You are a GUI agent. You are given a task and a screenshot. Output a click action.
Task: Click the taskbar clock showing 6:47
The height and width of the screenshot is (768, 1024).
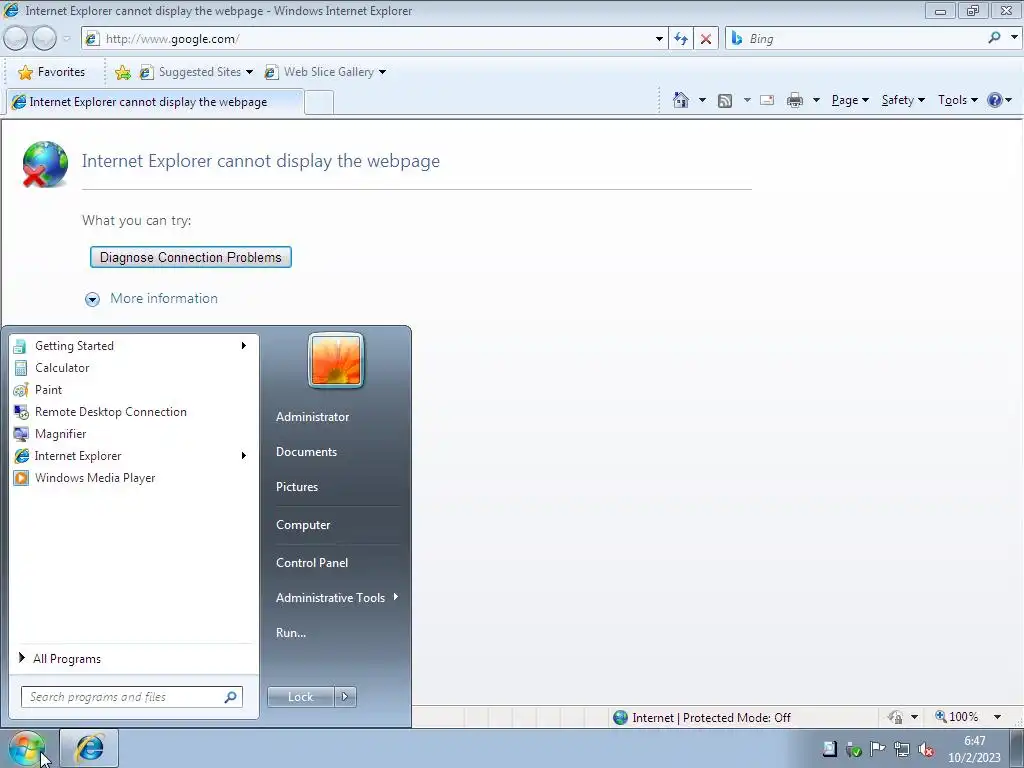(974, 749)
